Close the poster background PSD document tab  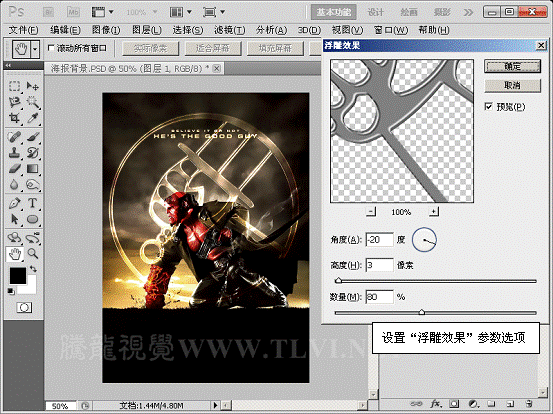click(x=217, y=68)
